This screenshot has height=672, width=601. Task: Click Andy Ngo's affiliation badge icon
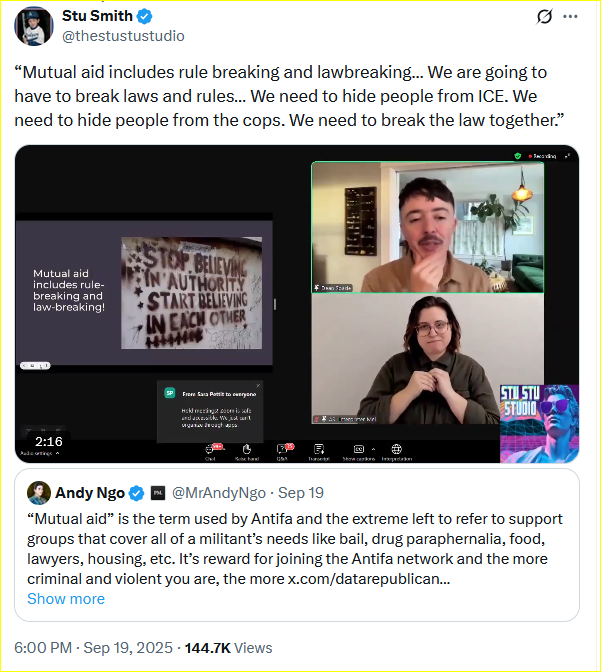pos(158,493)
